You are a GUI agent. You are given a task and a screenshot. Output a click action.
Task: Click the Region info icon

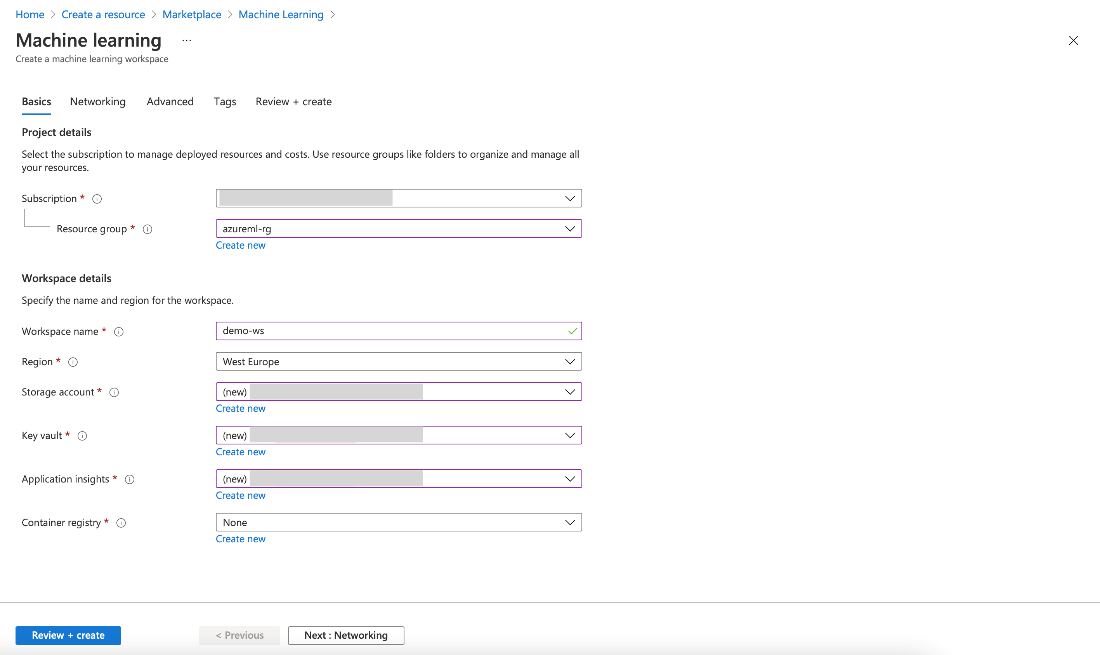point(73,362)
